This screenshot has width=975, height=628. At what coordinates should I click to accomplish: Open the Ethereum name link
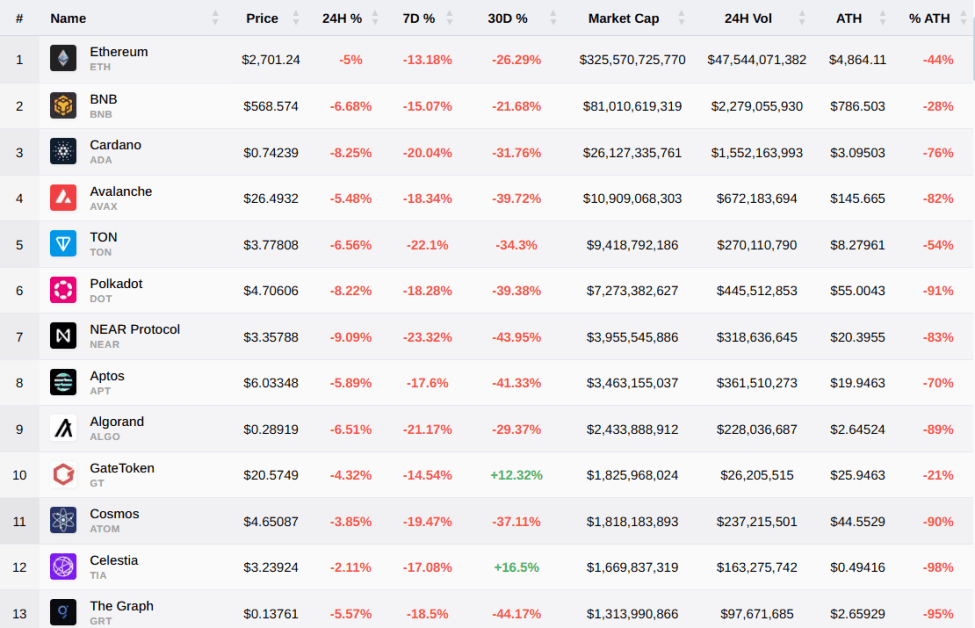point(119,52)
